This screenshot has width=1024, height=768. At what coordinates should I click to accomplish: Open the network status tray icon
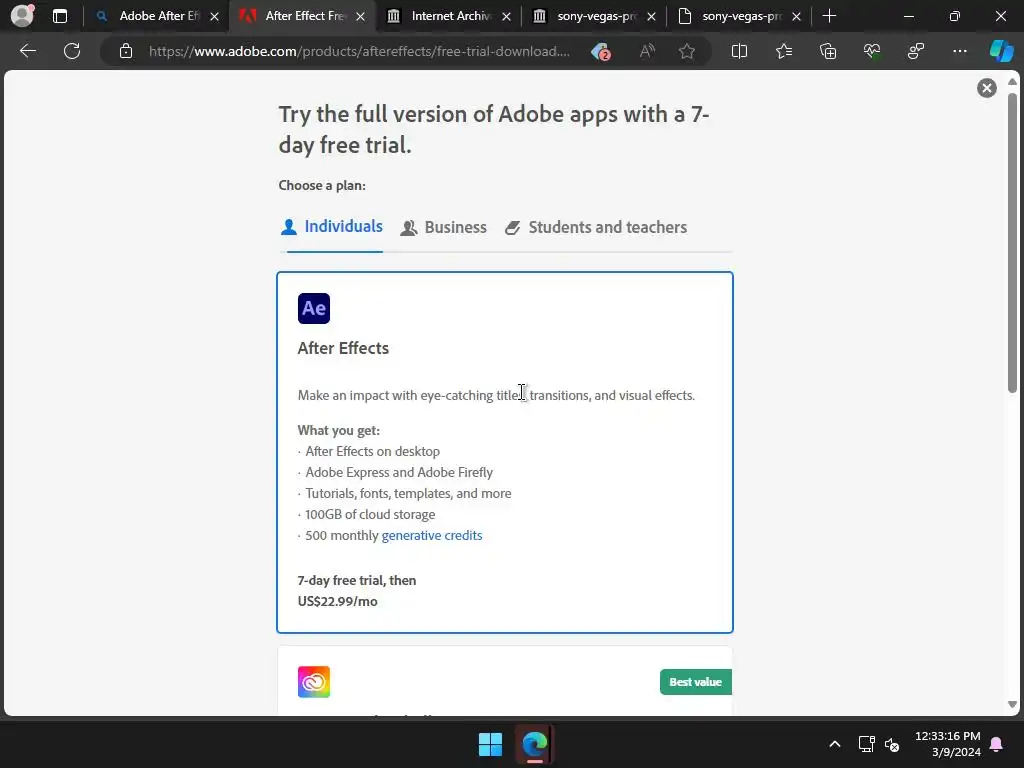point(866,744)
